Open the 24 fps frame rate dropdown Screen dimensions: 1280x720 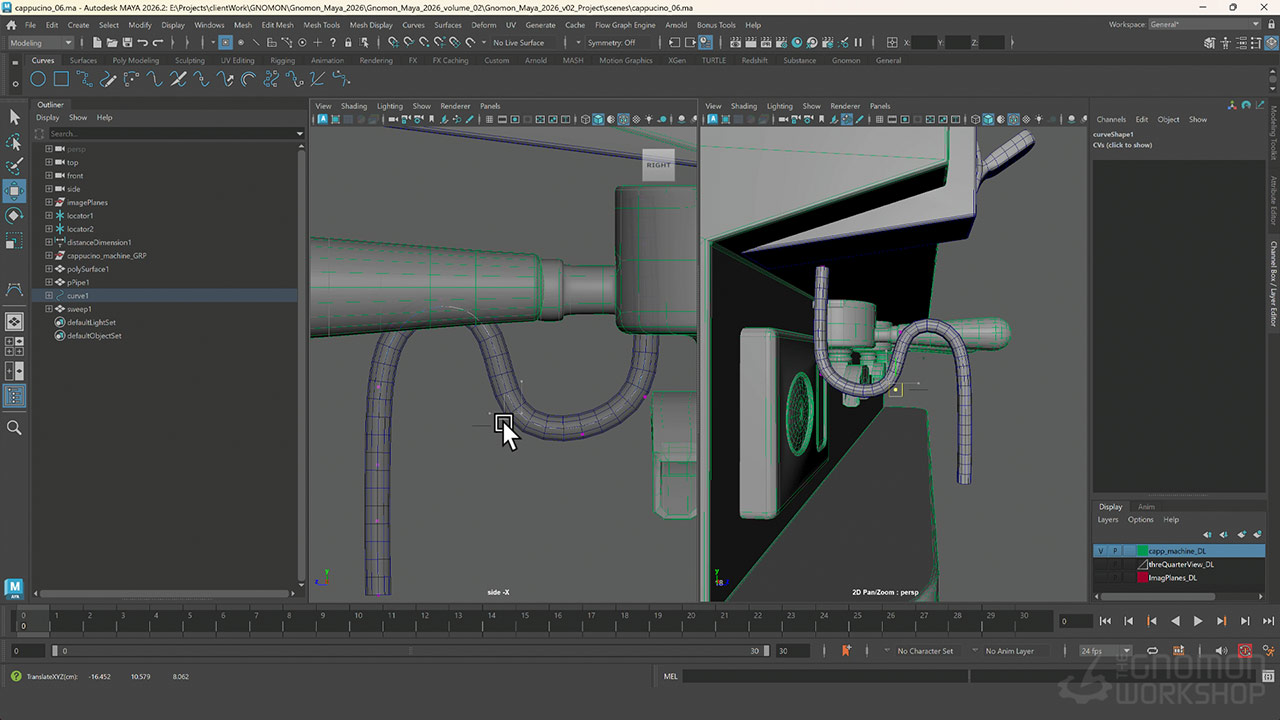tap(1104, 651)
